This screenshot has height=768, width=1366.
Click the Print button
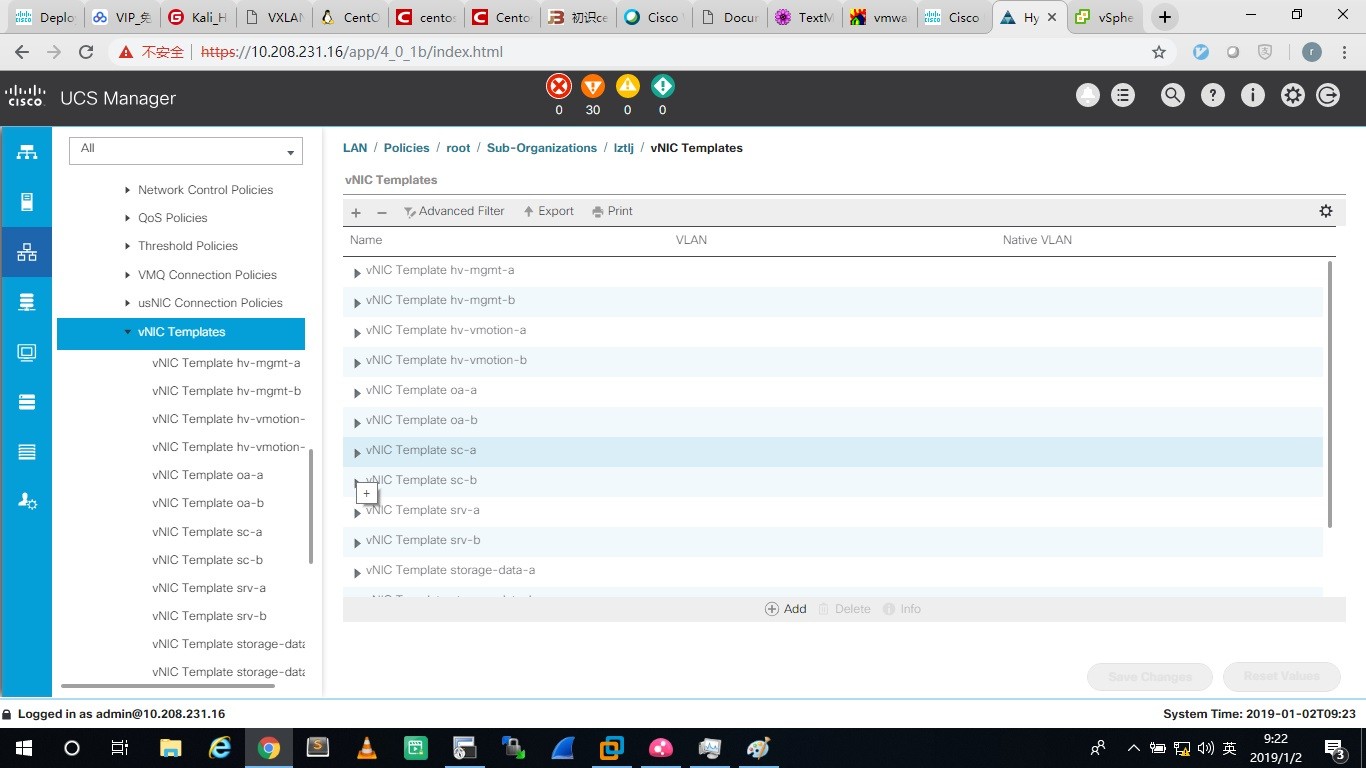(x=613, y=211)
